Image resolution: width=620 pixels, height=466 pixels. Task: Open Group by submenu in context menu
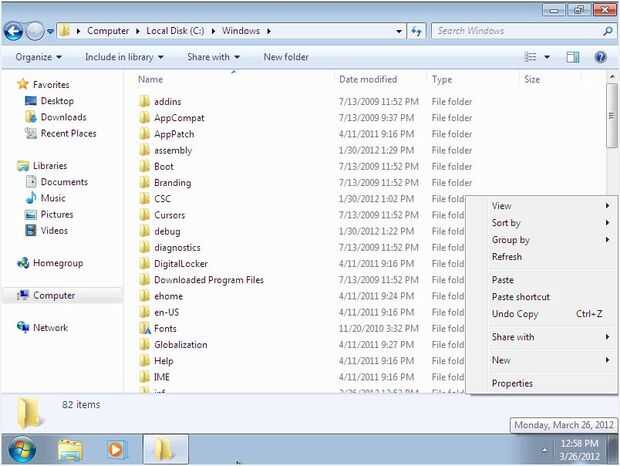pos(541,240)
